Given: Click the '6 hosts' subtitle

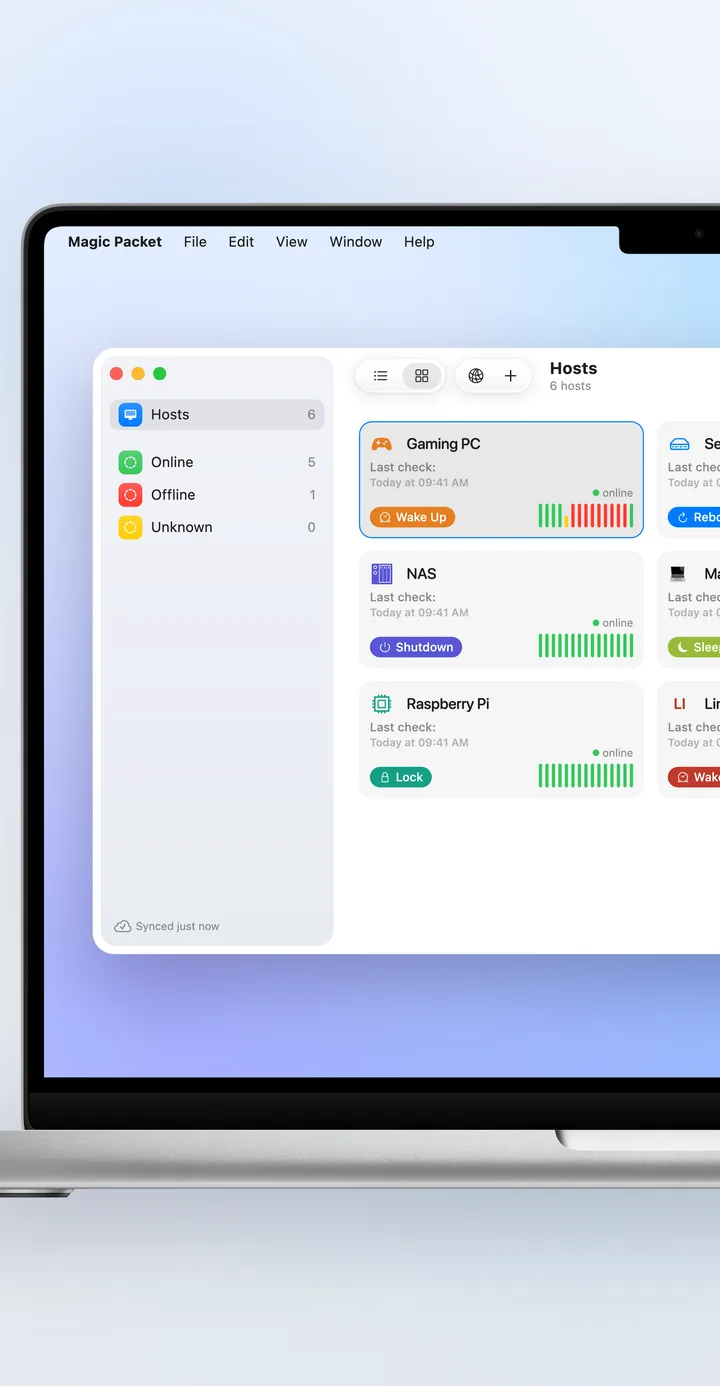Looking at the screenshot, I should point(570,386).
